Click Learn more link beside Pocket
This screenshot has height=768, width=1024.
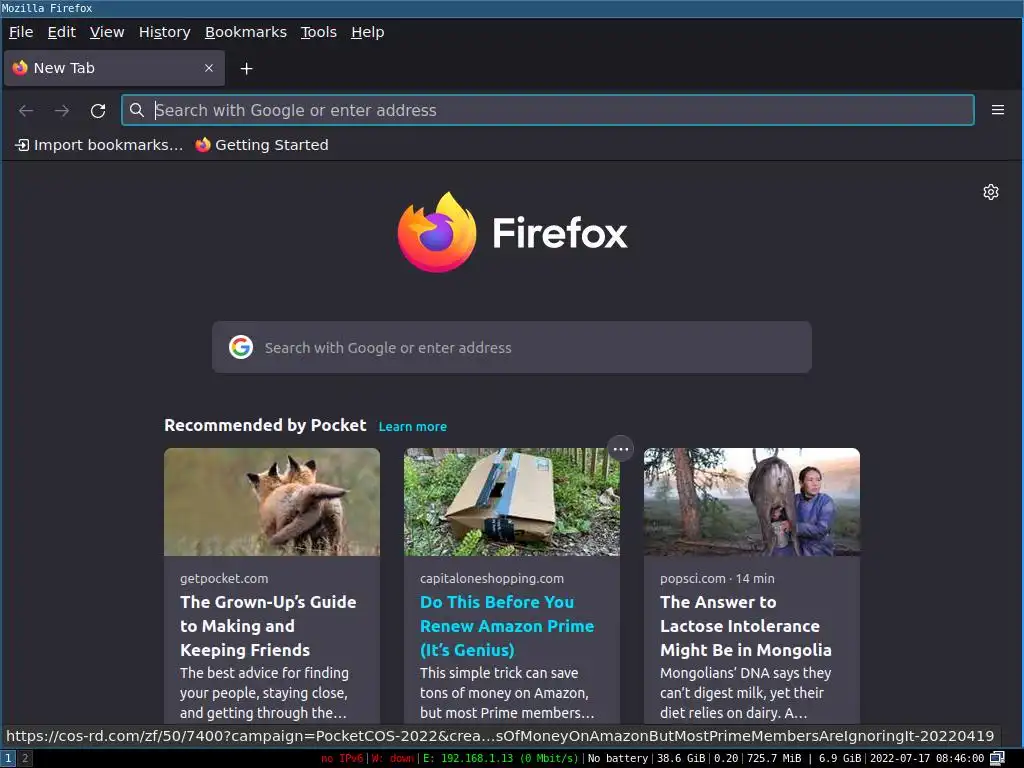tap(413, 426)
